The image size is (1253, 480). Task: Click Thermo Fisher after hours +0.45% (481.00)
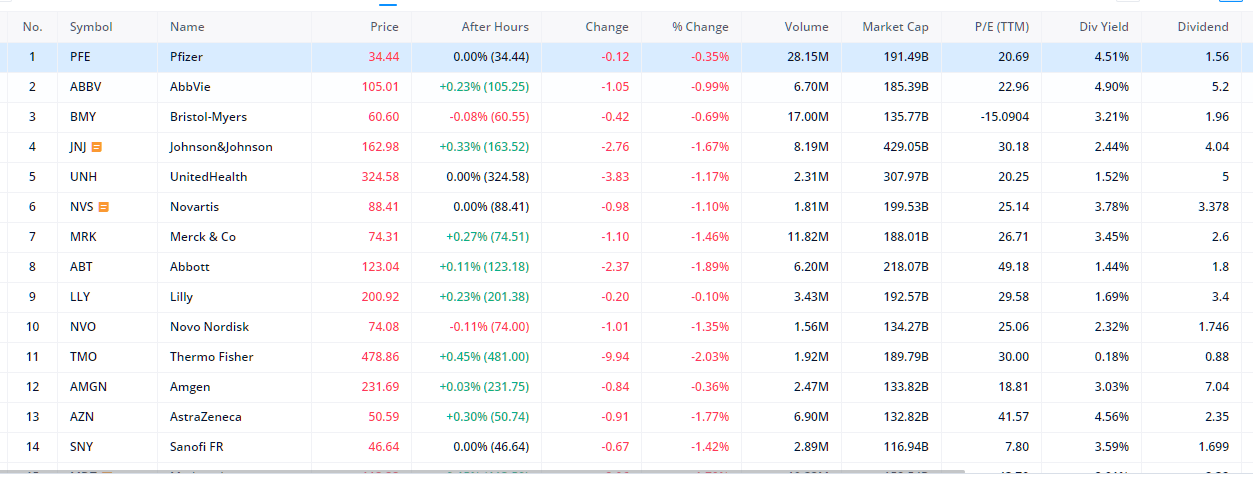(484, 357)
